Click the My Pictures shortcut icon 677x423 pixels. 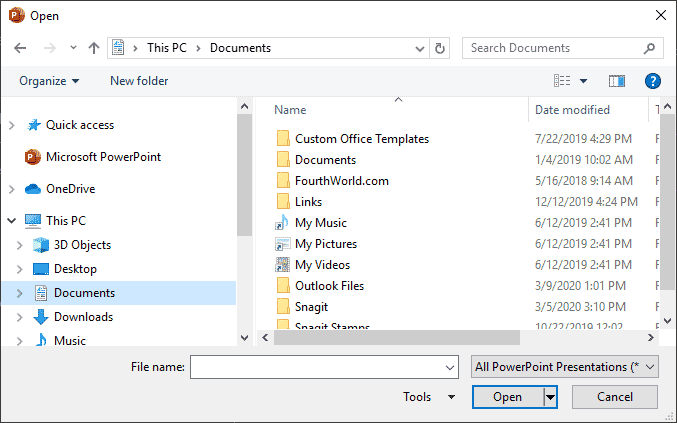coord(282,243)
